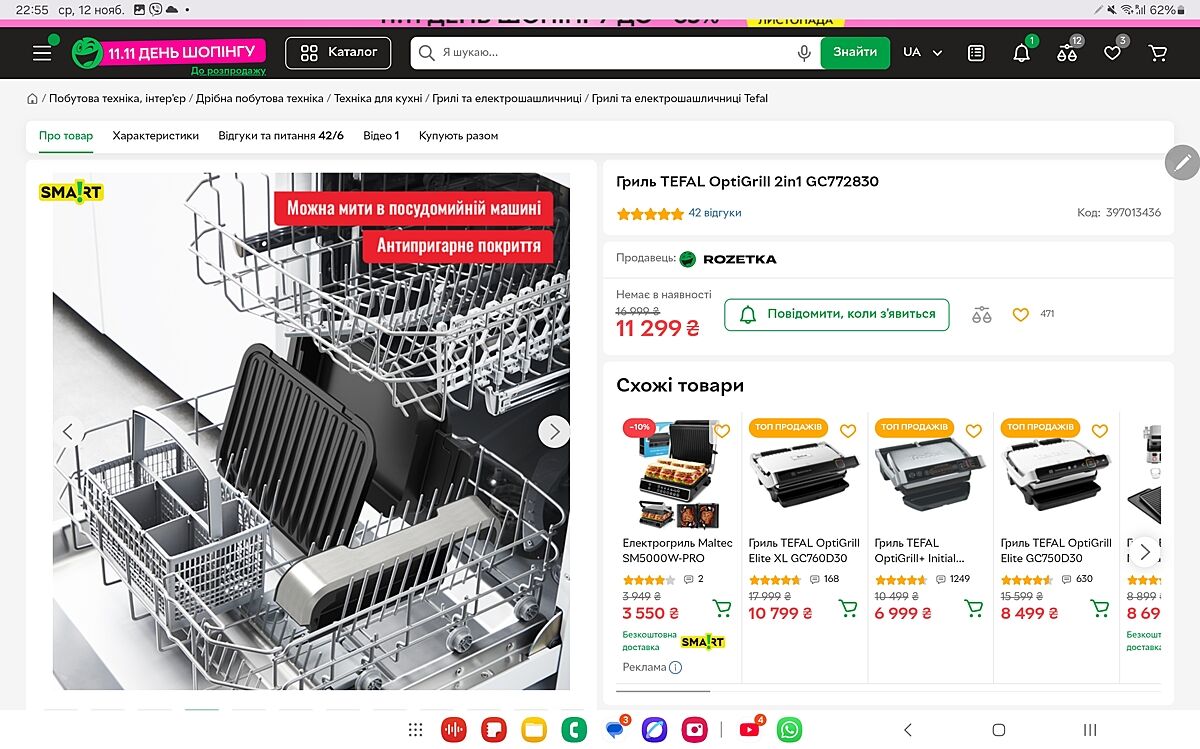The image size is (1200, 749).
Task: Focus the Я шукаю search field
Action: (610, 53)
